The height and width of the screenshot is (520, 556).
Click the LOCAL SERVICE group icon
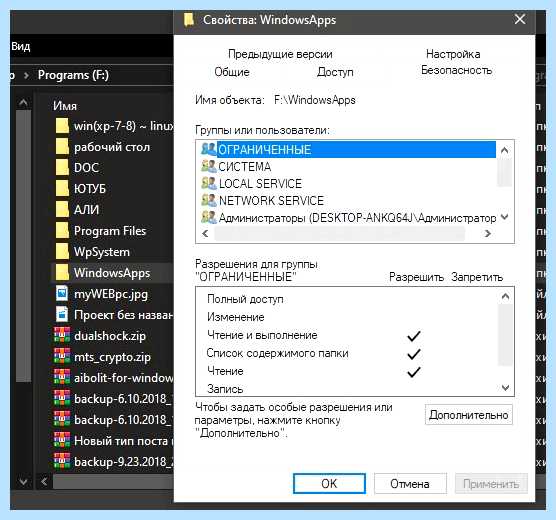(208, 183)
